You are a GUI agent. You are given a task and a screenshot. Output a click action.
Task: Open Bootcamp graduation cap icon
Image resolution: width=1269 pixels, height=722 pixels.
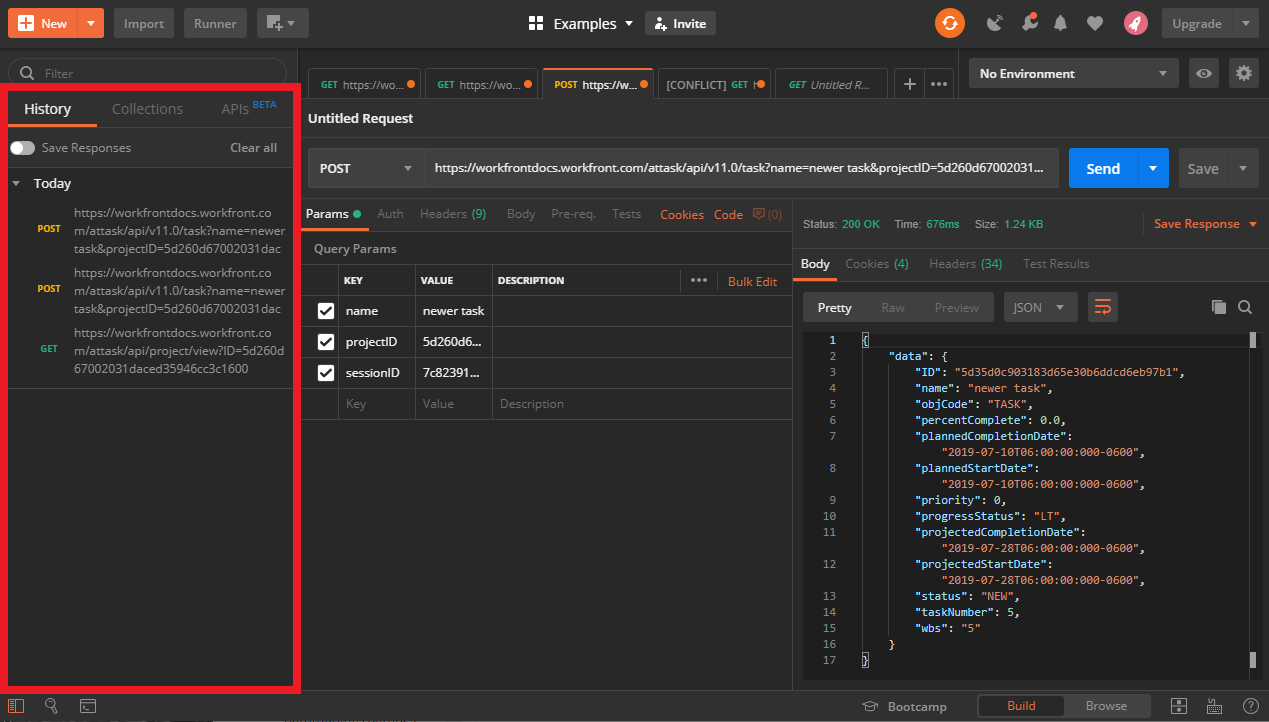tap(870, 706)
